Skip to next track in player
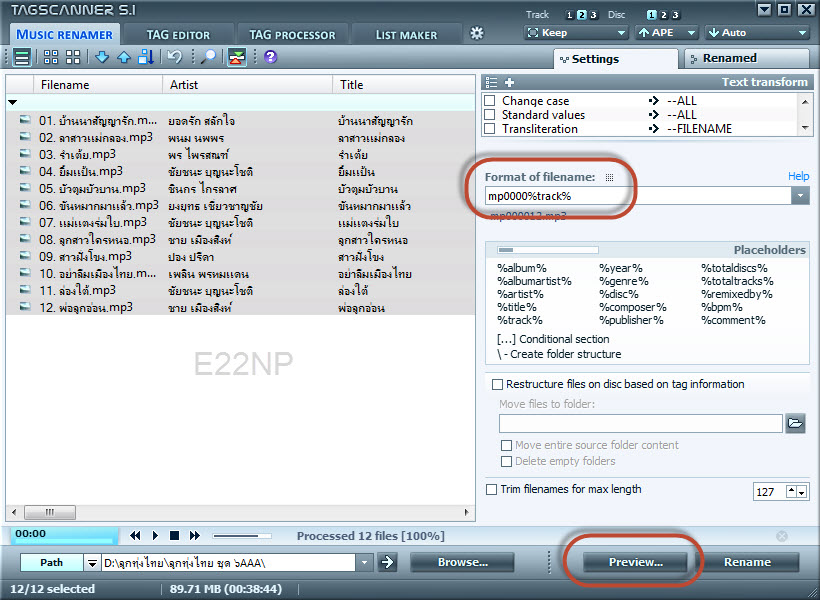Image resolution: width=820 pixels, height=600 pixels. pyautogui.click(x=195, y=535)
